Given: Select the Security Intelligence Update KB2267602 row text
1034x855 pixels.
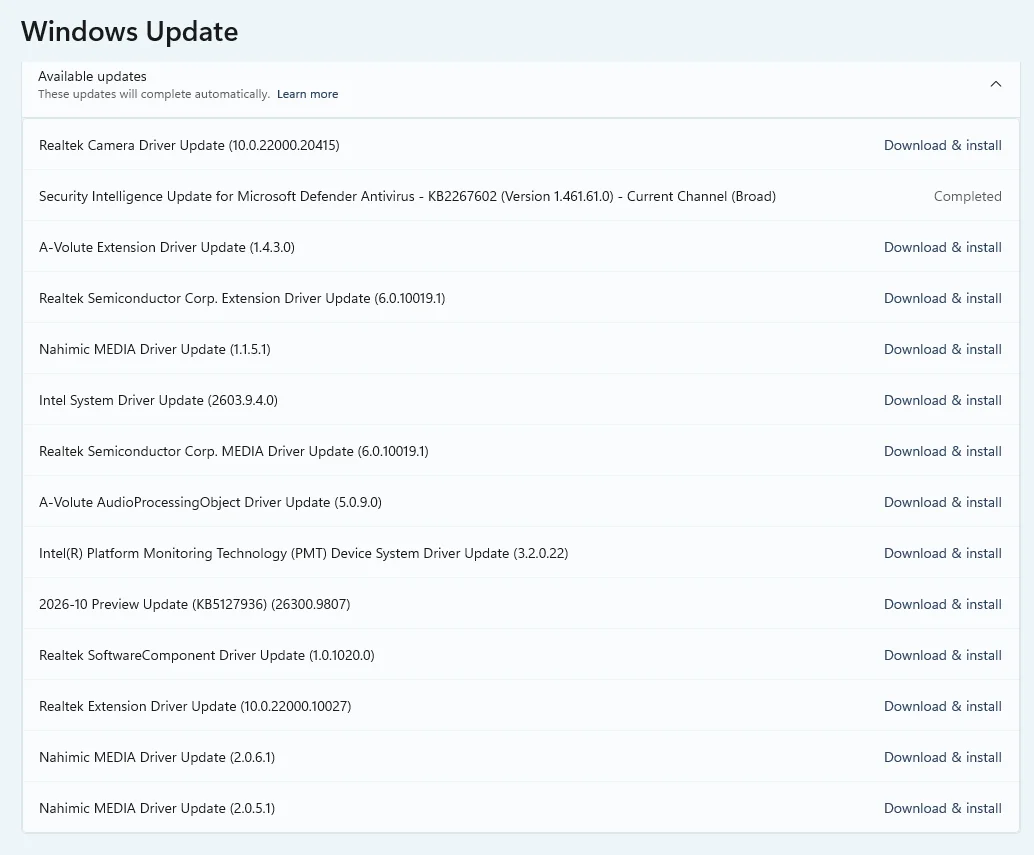Looking at the screenshot, I should tap(407, 196).
